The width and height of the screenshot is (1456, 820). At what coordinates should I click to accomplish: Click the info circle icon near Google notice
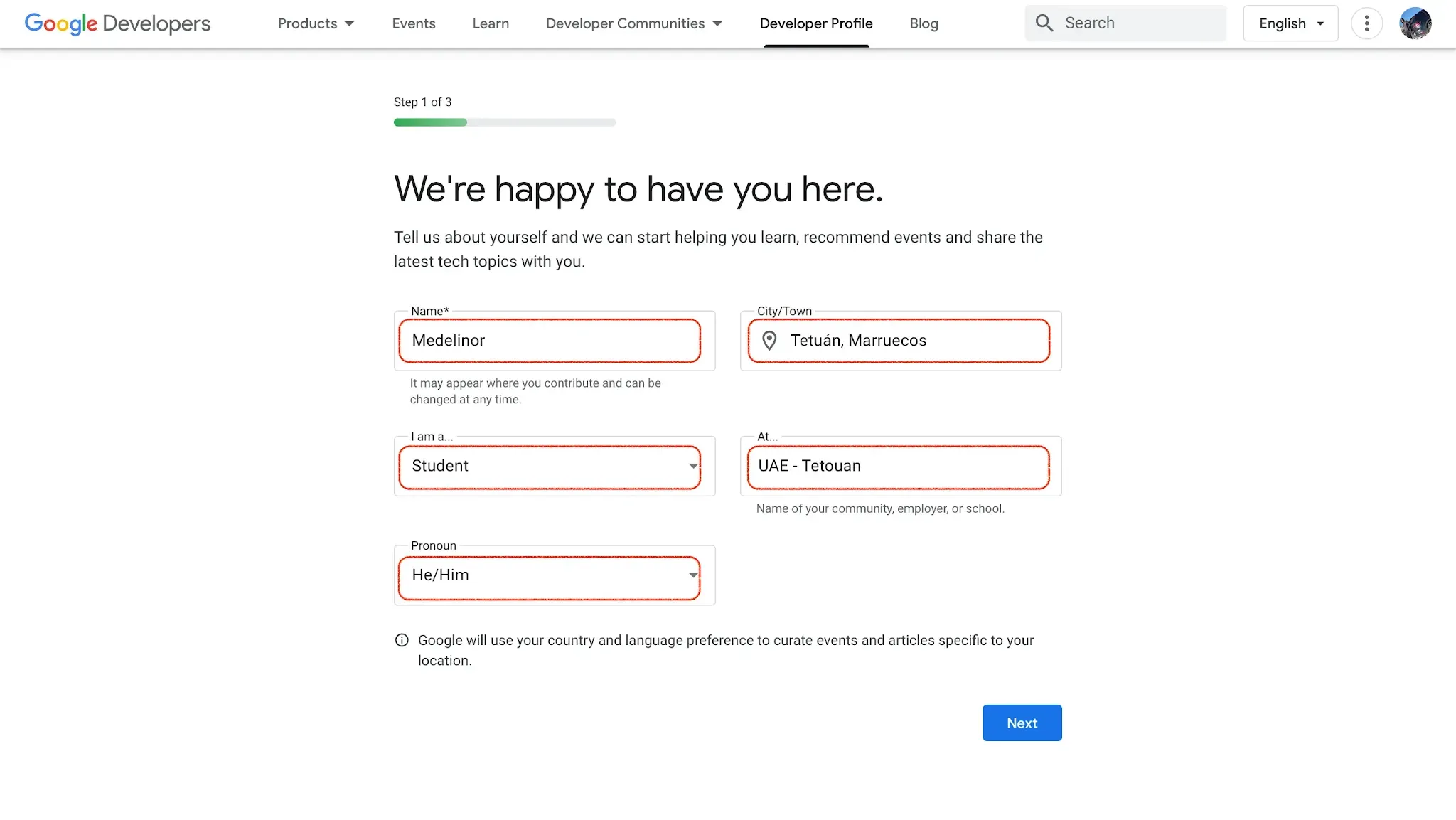click(401, 640)
